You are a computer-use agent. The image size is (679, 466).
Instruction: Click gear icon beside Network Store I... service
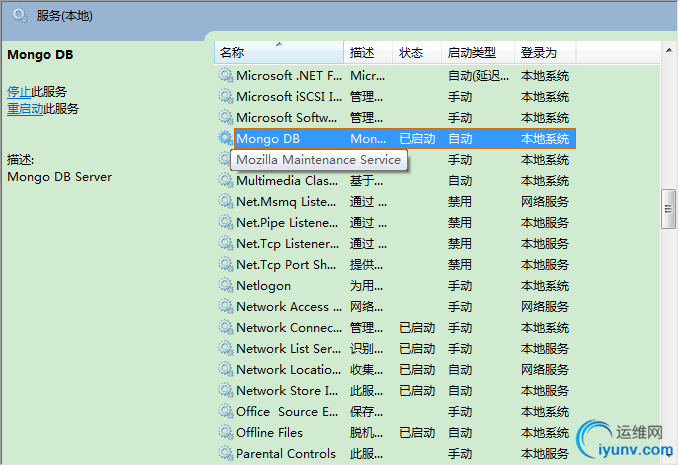click(225, 390)
